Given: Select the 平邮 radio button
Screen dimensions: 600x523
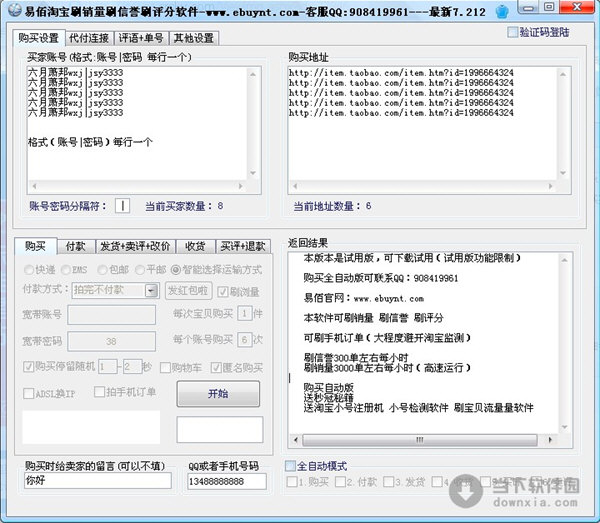Looking at the screenshot, I should click(x=140, y=270).
